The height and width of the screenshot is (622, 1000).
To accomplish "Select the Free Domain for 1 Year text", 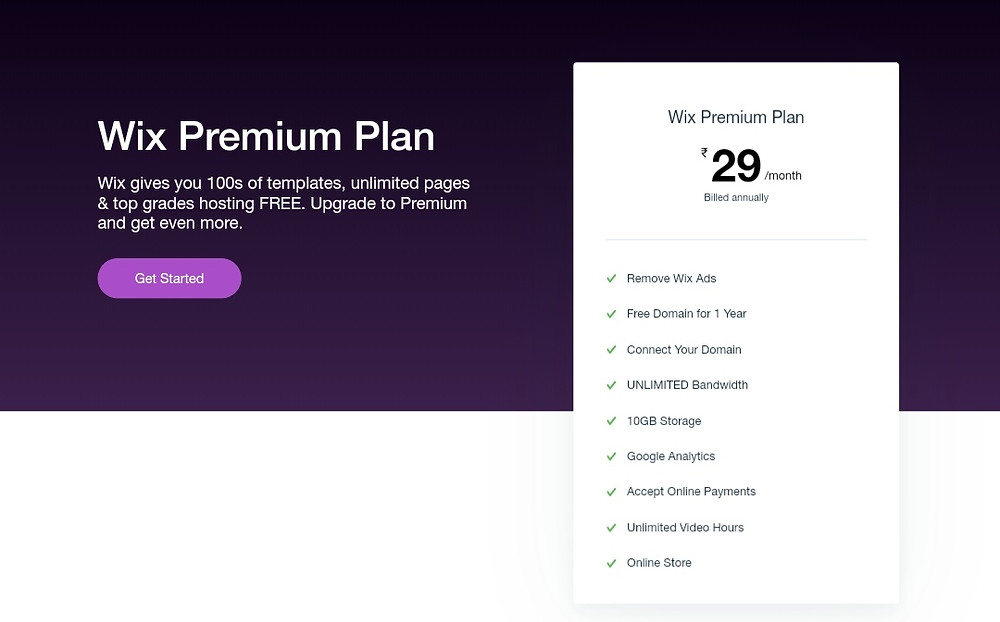I will pos(687,314).
